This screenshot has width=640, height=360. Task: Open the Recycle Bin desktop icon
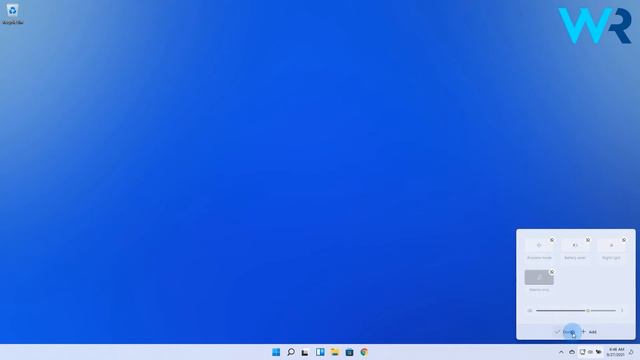coord(12,13)
